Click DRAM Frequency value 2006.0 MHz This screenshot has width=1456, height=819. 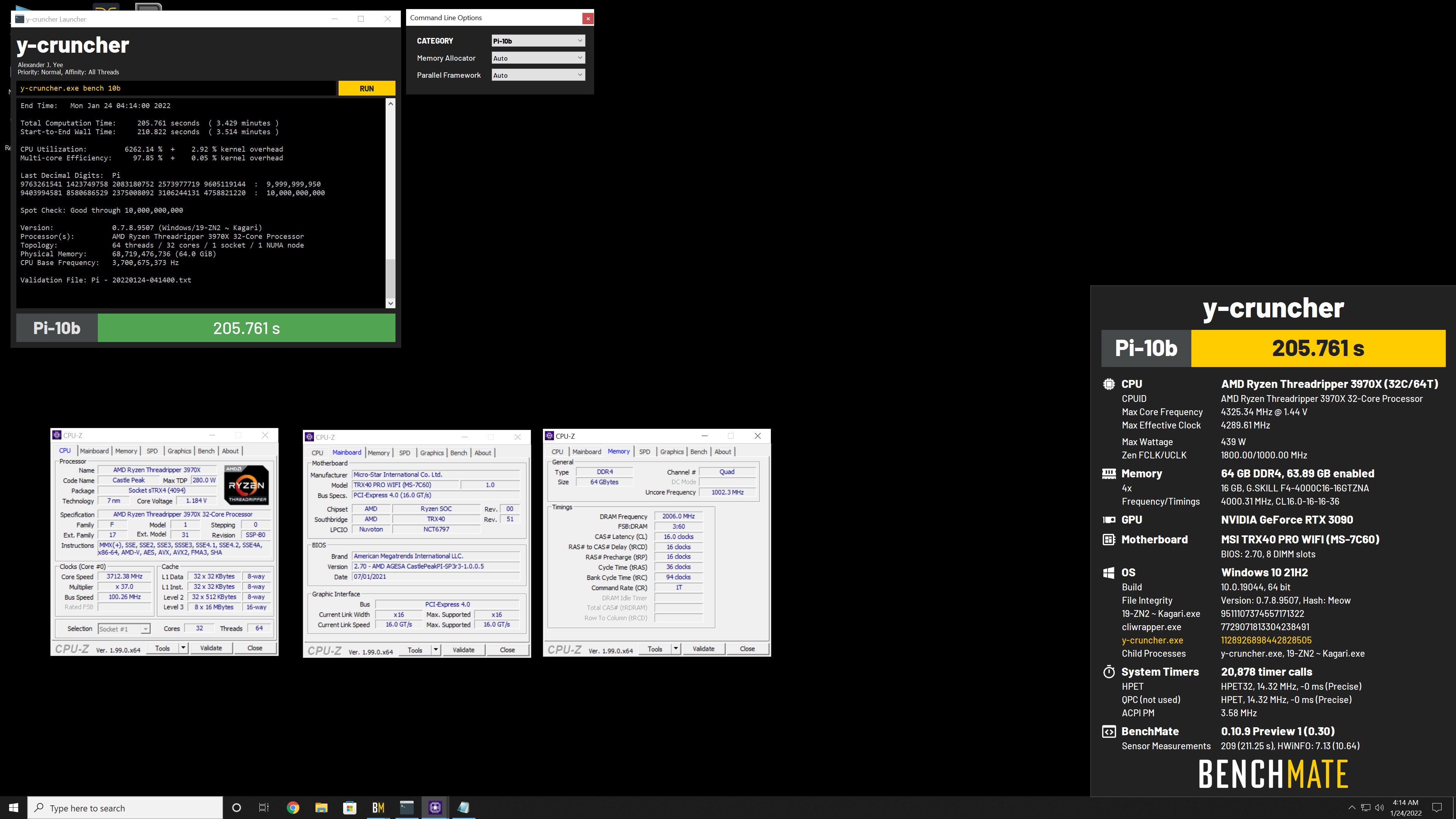(678, 516)
